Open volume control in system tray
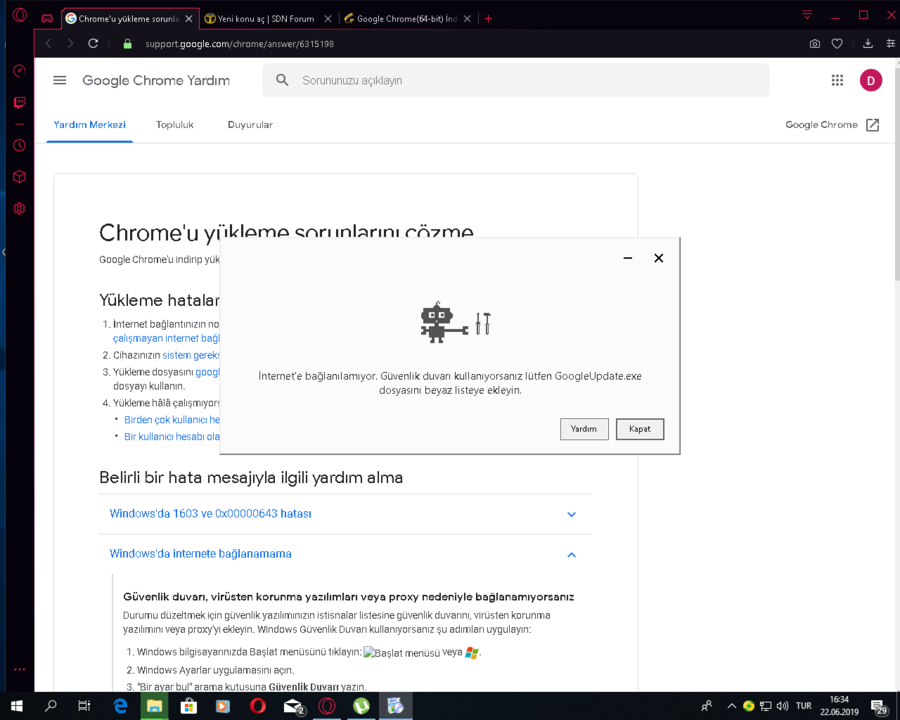 pyautogui.click(x=782, y=706)
